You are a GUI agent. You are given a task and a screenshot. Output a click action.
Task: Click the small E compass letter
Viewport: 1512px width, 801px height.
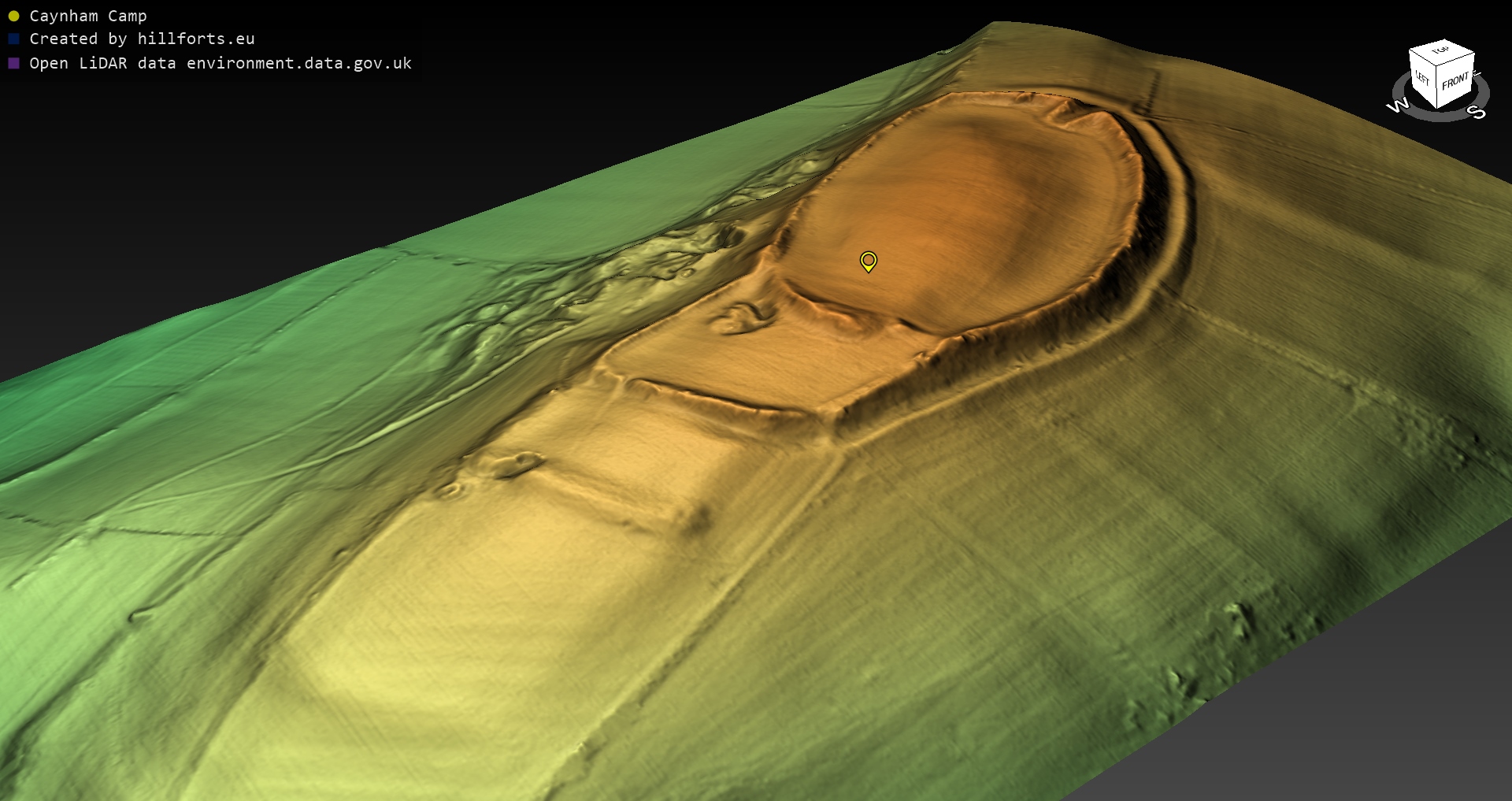pyautogui.click(x=1477, y=74)
